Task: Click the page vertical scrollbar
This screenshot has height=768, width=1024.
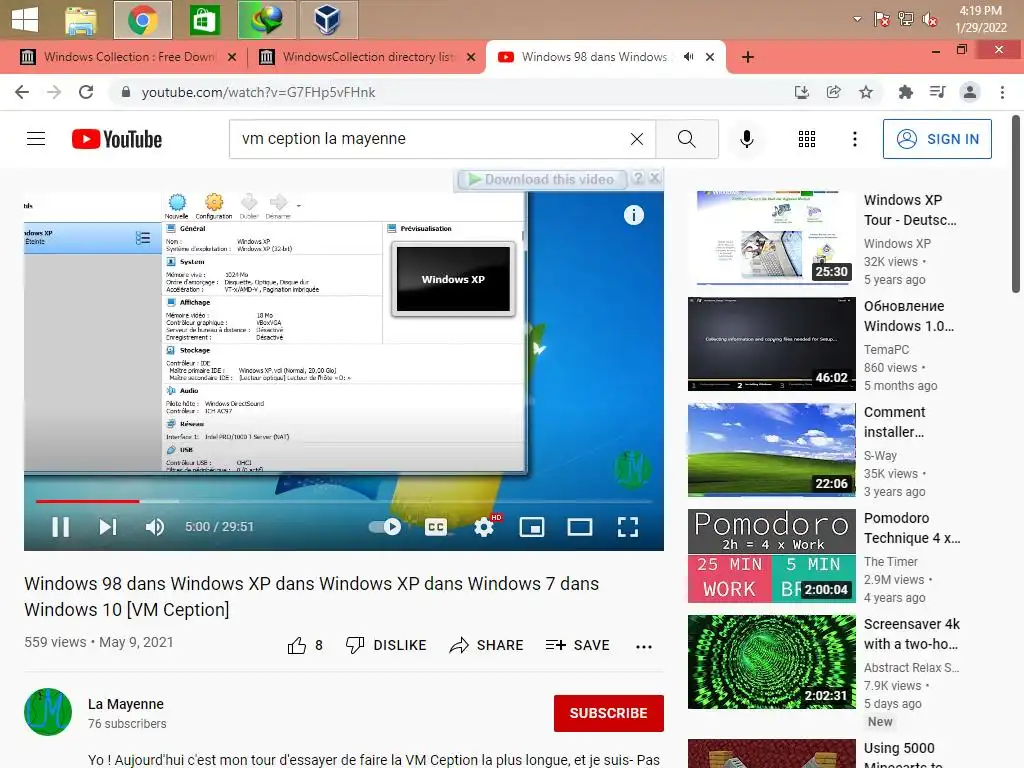Action: (x=1016, y=204)
